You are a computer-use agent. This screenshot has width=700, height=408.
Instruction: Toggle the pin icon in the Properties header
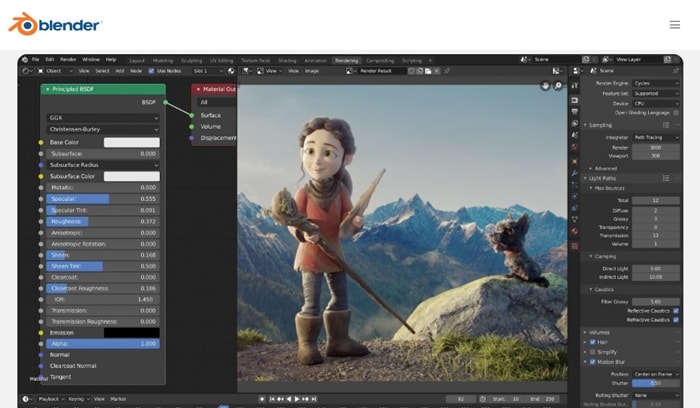pos(675,71)
